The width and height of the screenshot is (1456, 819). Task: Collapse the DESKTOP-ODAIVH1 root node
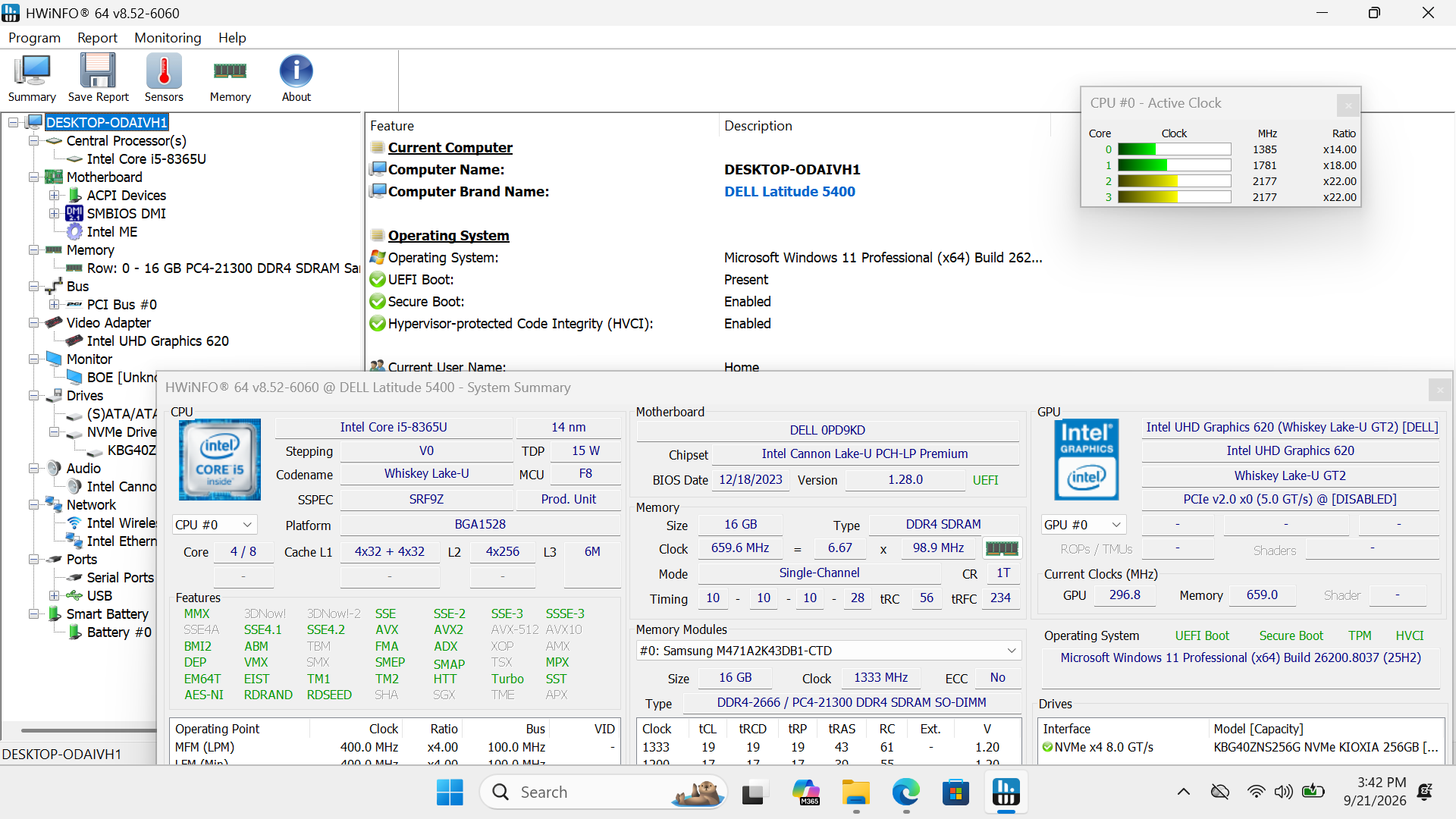point(14,123)
